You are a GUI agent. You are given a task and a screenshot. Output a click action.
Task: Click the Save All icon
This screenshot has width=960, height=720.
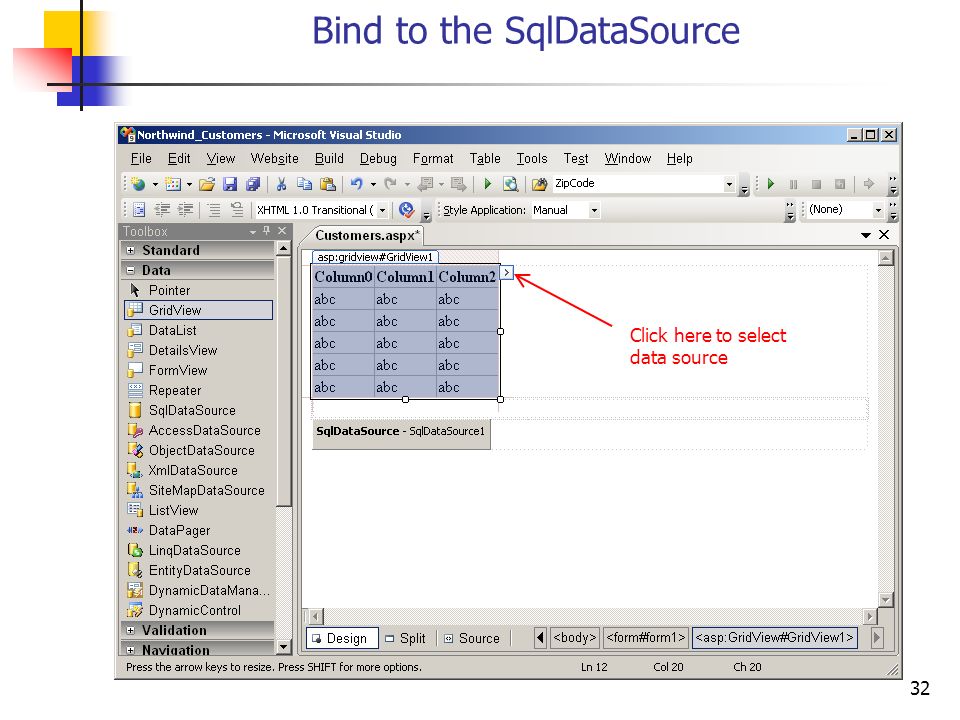tap(252, 184)
